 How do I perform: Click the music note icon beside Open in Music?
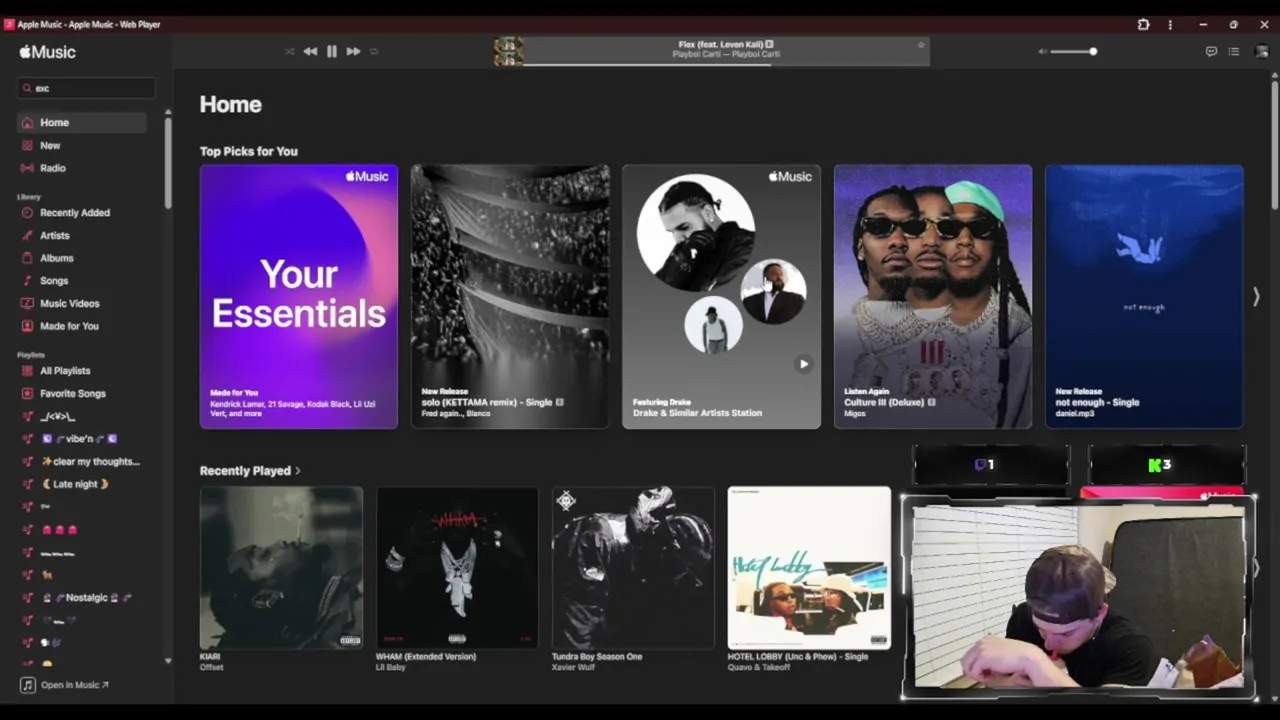point(28,685)
